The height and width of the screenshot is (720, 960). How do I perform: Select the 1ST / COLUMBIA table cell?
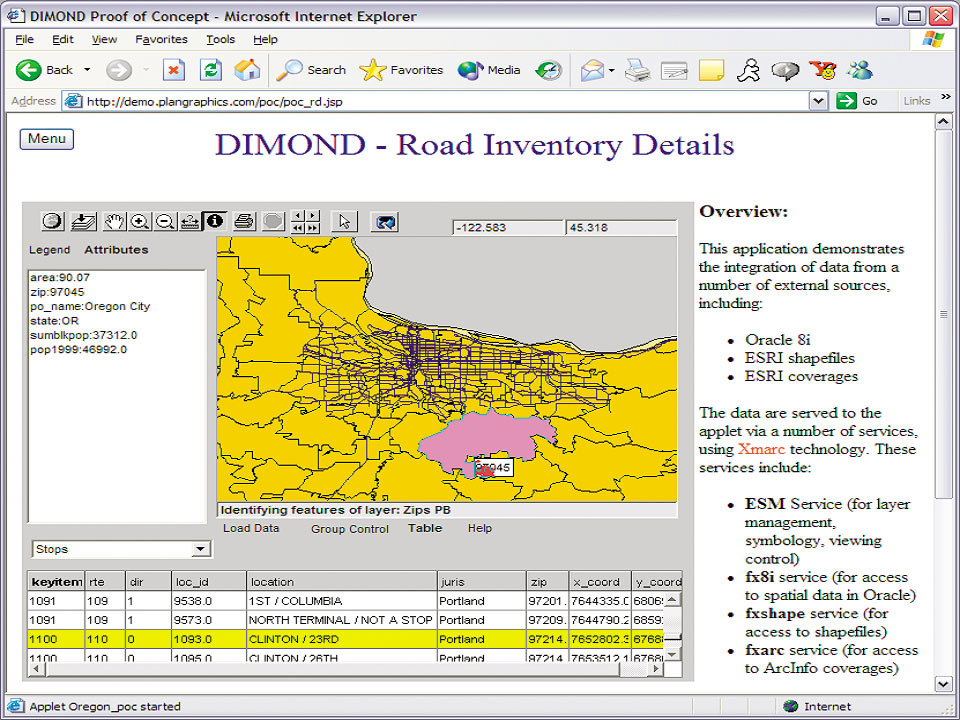click(342, 601)
